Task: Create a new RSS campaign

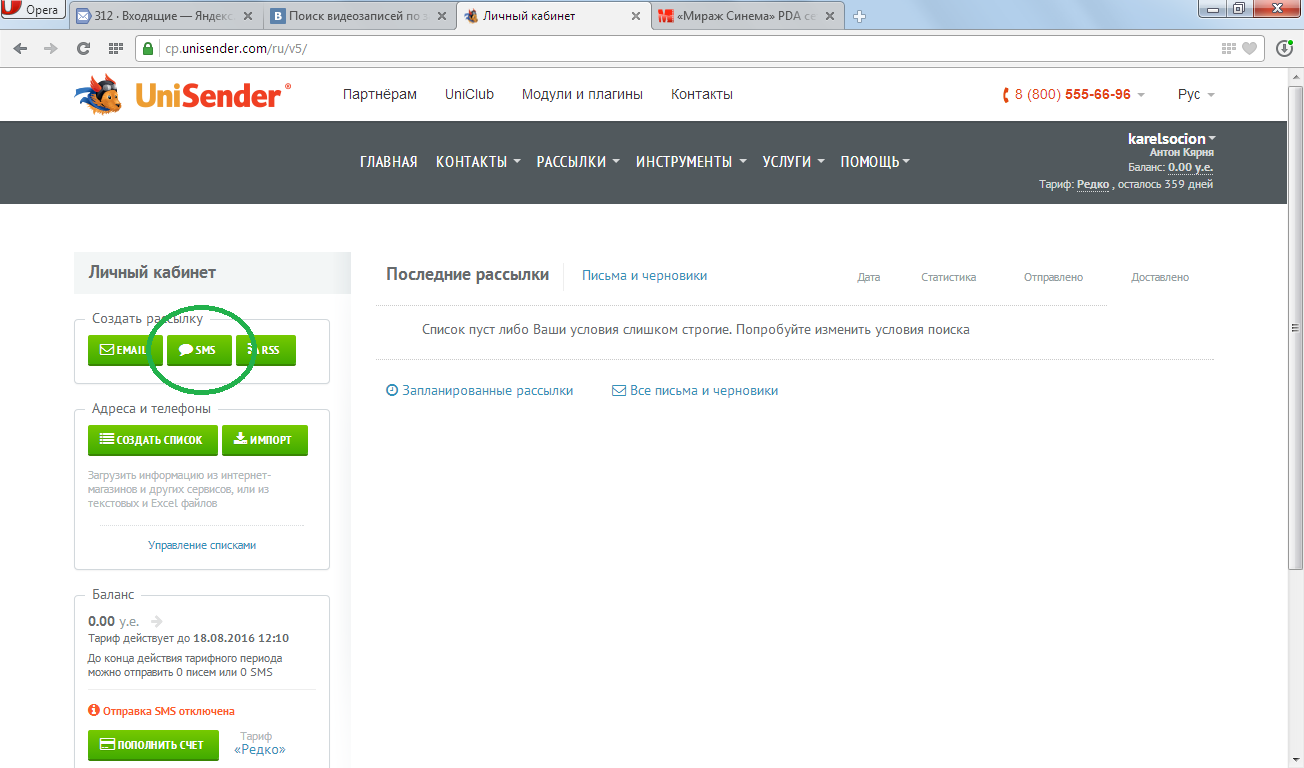Action: [266, 350]
